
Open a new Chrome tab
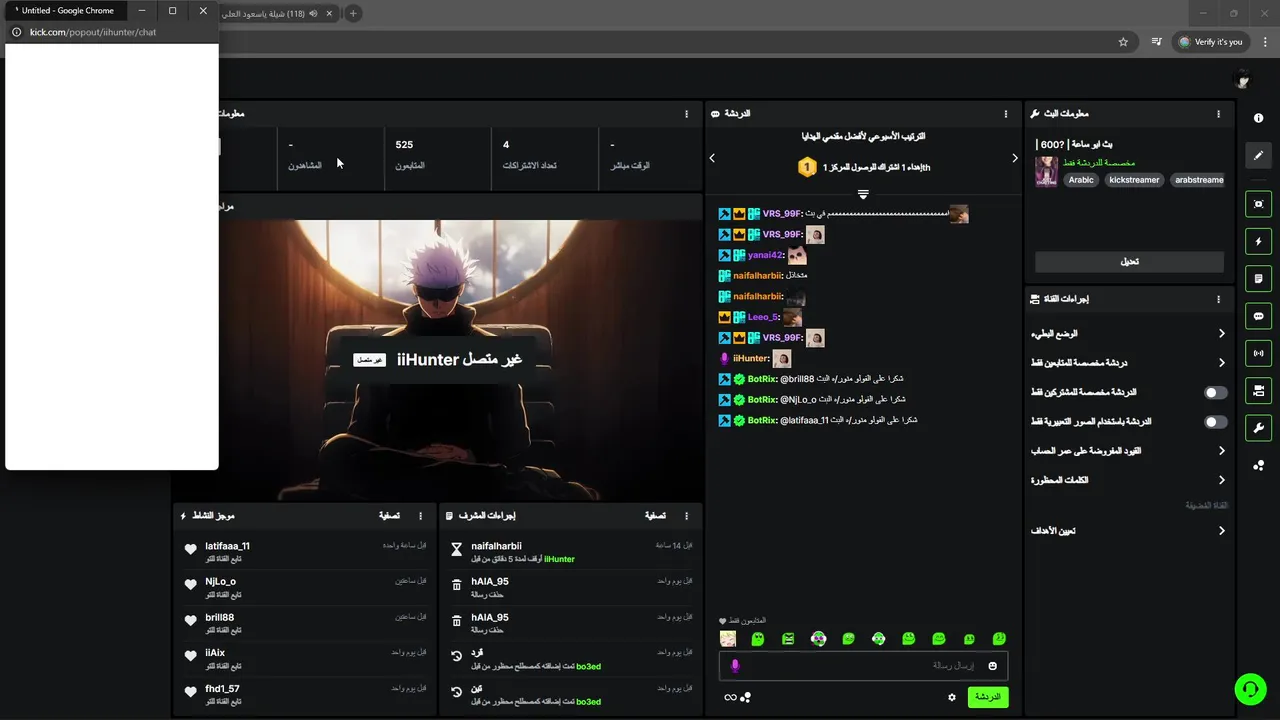(x=353, y=13)
